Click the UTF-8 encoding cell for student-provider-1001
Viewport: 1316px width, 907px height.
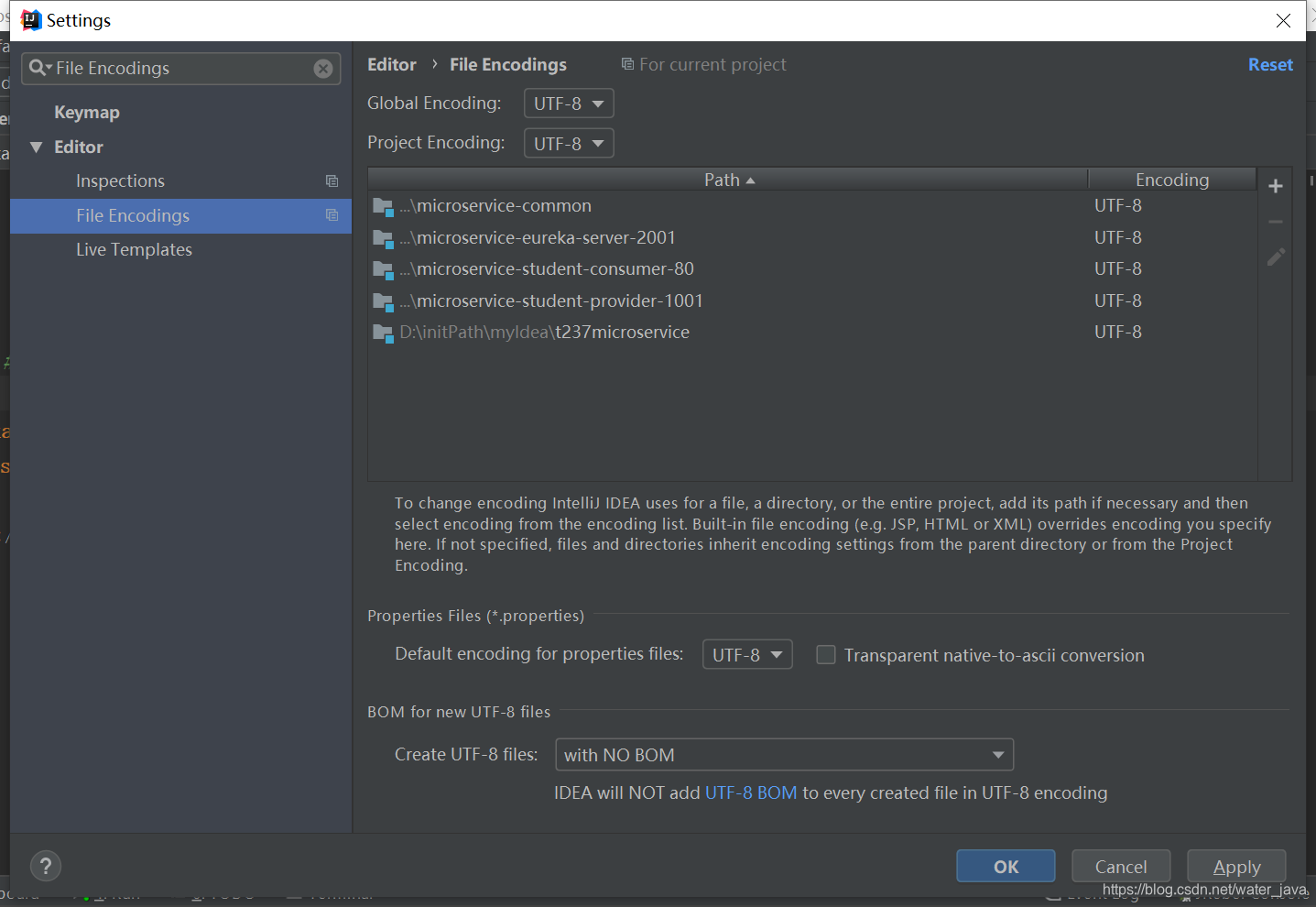tap(1118, 301)
